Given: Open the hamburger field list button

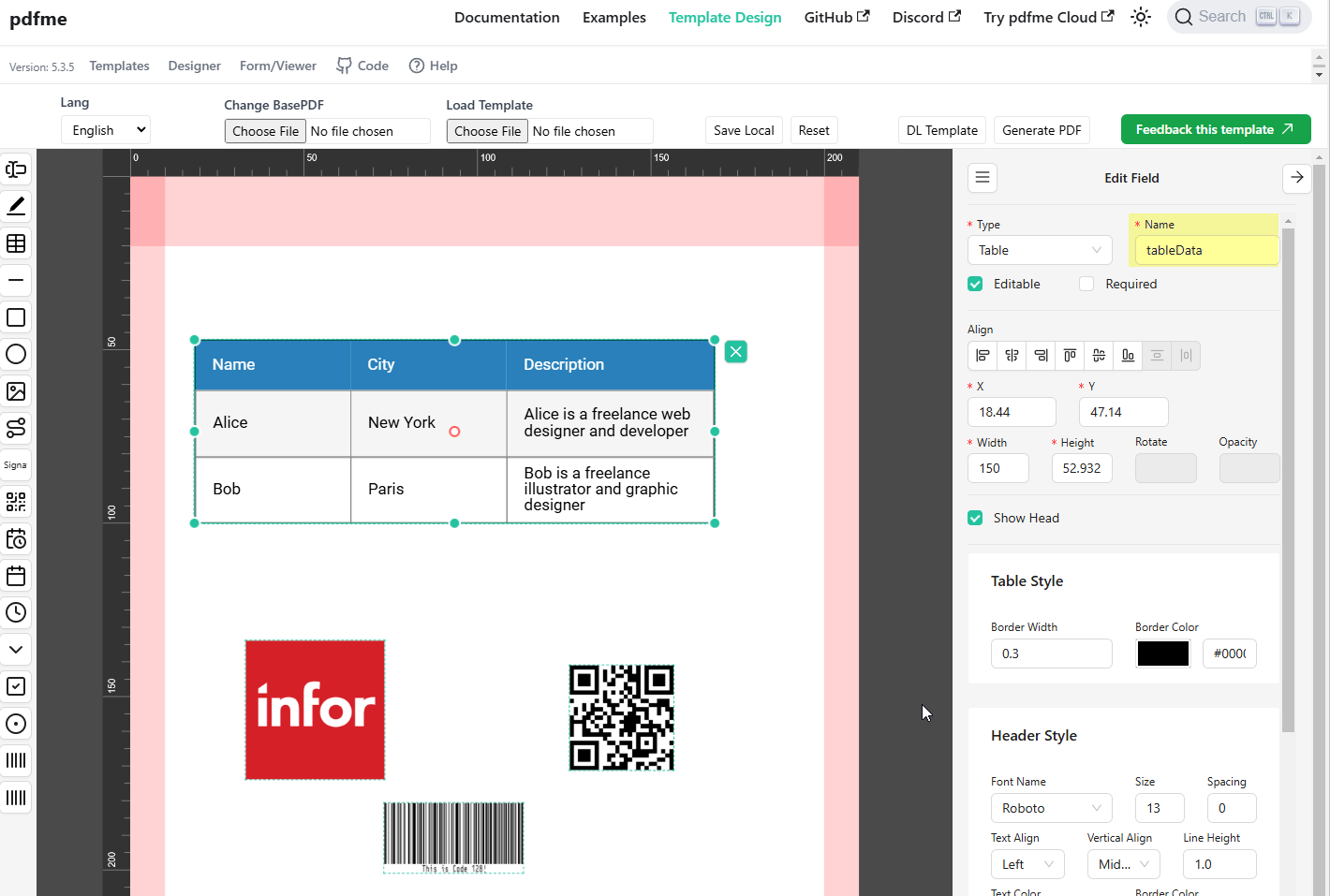Looking at the screenshot, I should point(983,178).
